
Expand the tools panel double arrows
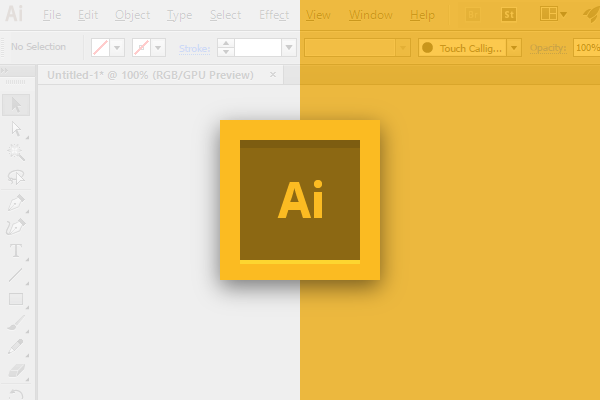[5, 70]
